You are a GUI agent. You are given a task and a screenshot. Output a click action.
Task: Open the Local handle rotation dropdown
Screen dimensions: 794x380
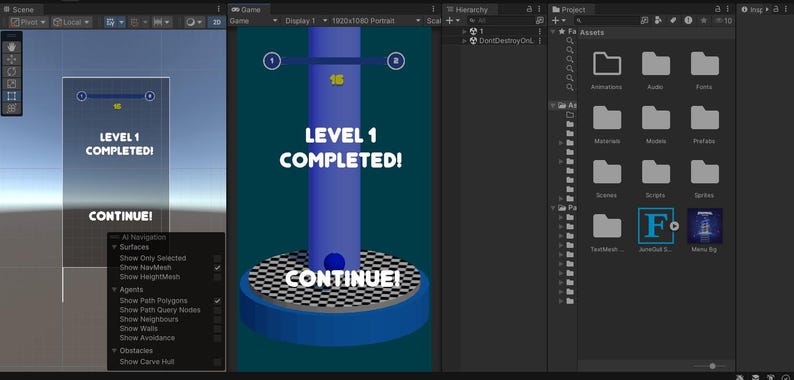click(72, 22)
